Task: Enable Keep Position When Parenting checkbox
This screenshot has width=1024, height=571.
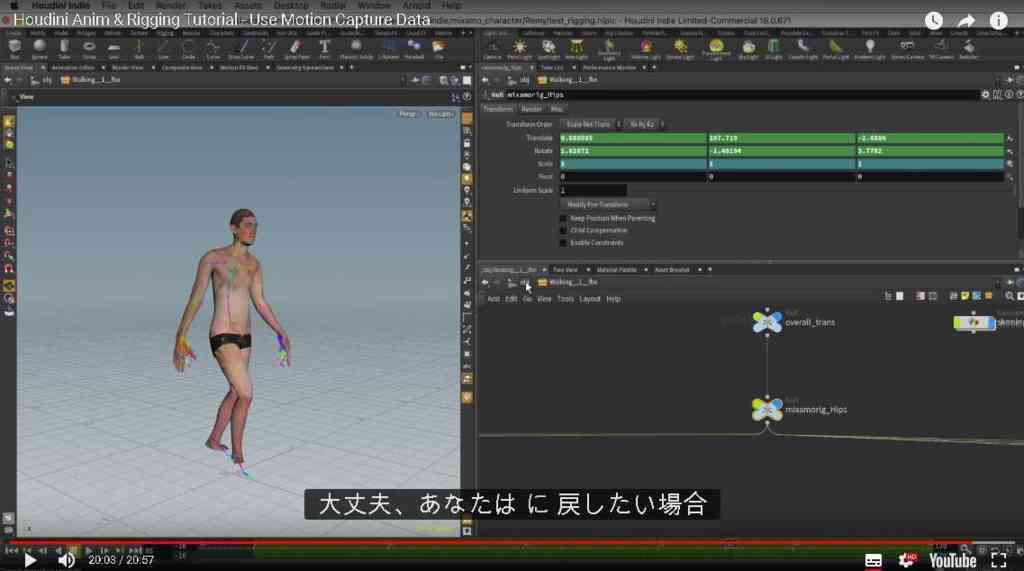Action: 563,218
